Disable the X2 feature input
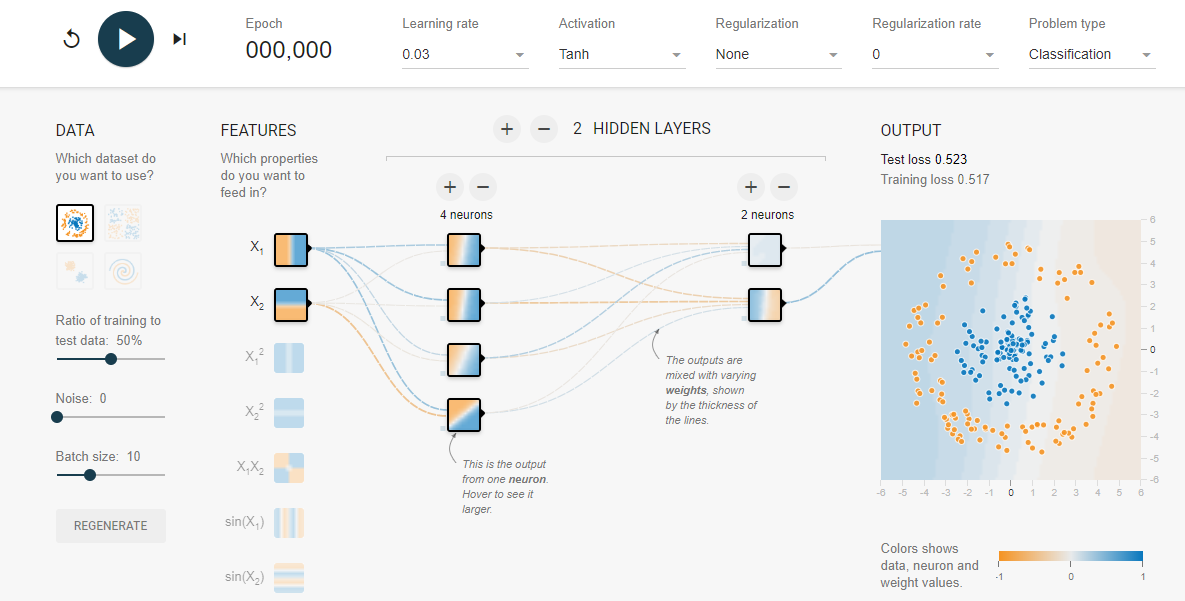 289,304
